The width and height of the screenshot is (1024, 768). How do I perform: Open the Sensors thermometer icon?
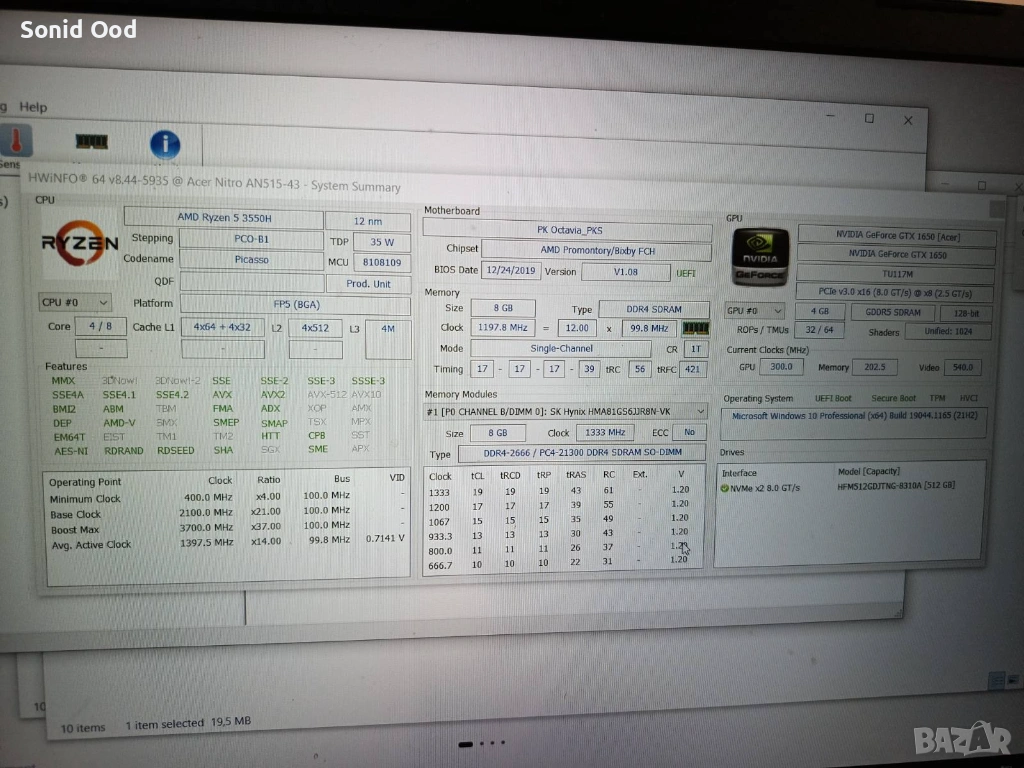tap(14, 141)
